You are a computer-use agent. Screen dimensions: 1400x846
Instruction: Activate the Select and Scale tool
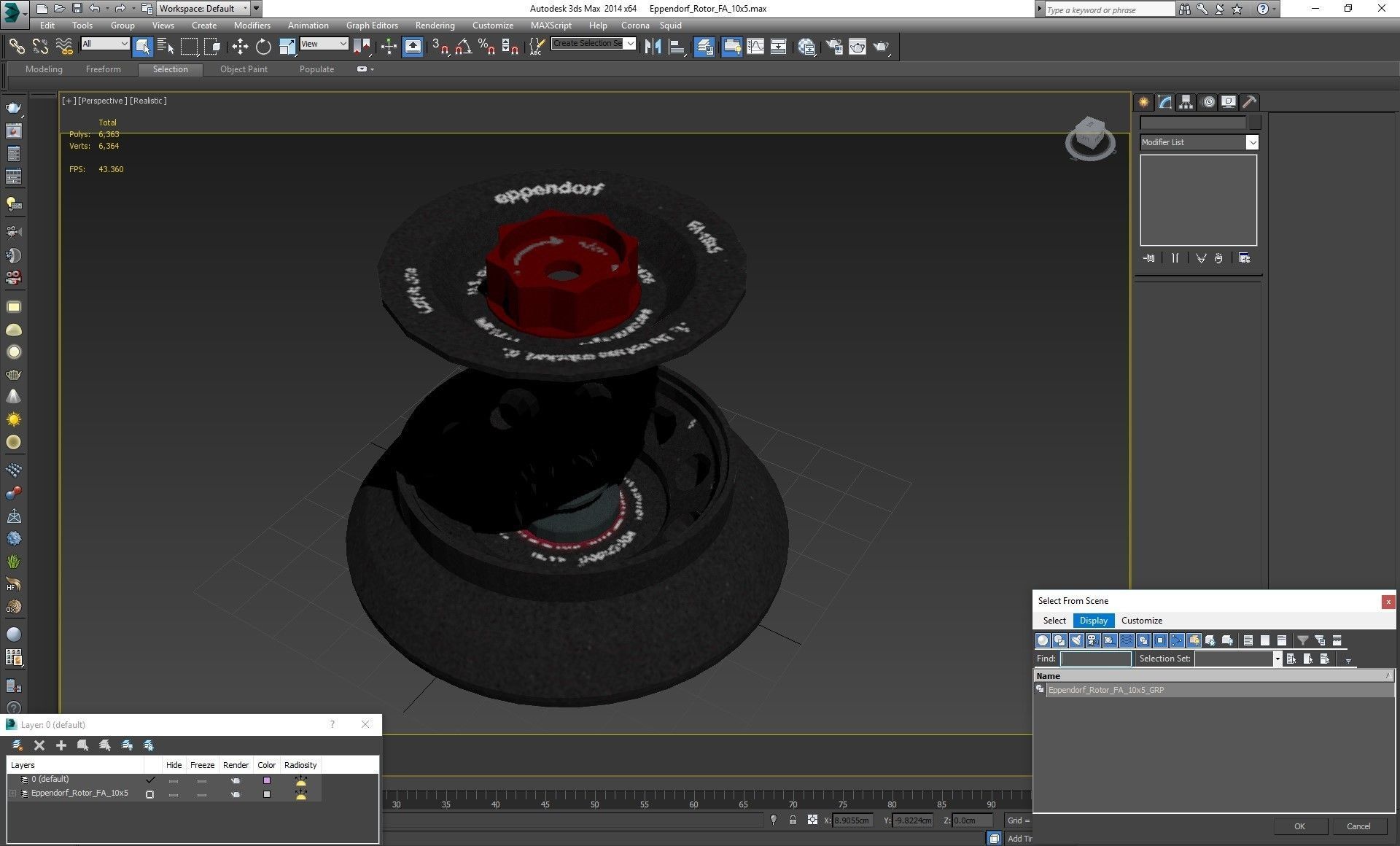click(287, 47)
